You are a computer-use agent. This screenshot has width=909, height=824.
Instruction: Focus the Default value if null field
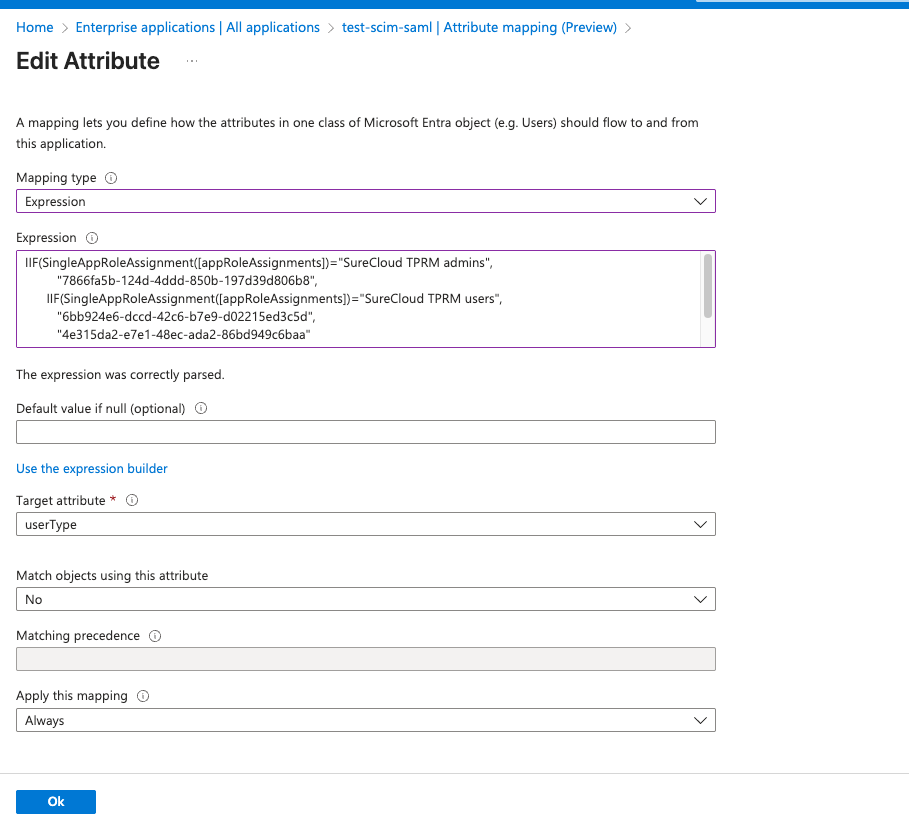(x=365, y=432)
